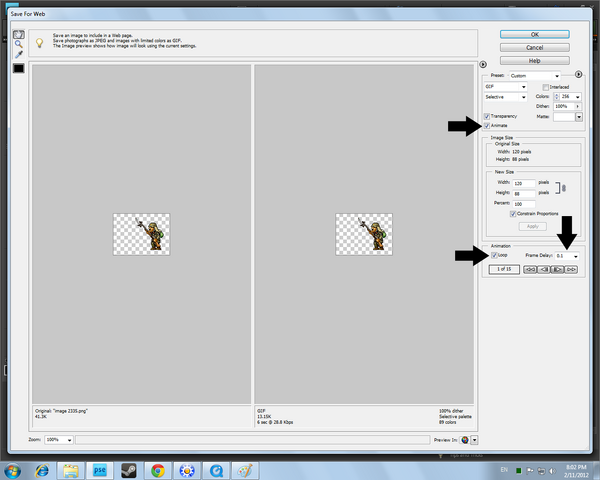Open the Colors 256 dropdown arrow

point(577,97)
